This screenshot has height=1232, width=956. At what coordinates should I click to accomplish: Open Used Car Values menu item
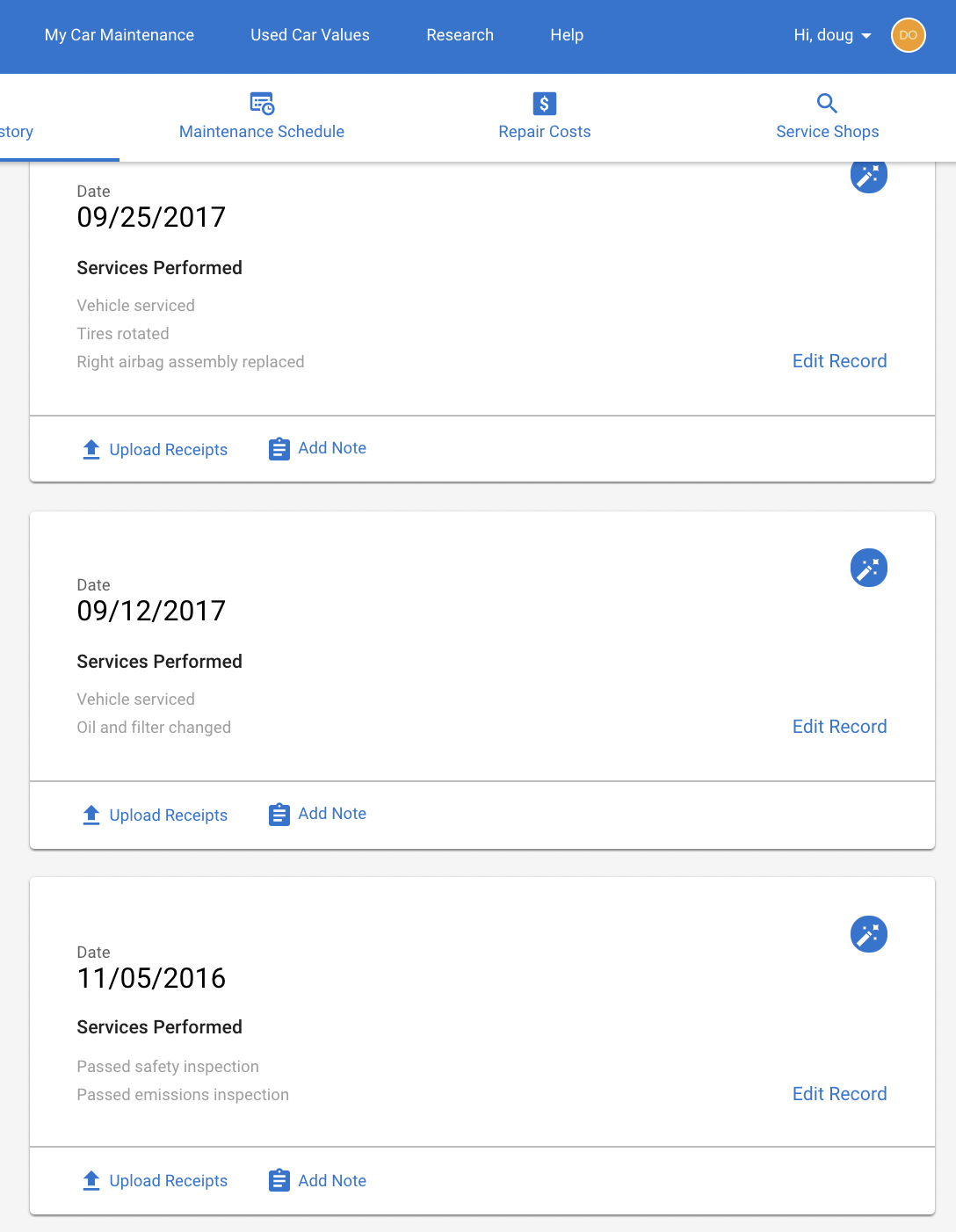[x=310, y=35]
